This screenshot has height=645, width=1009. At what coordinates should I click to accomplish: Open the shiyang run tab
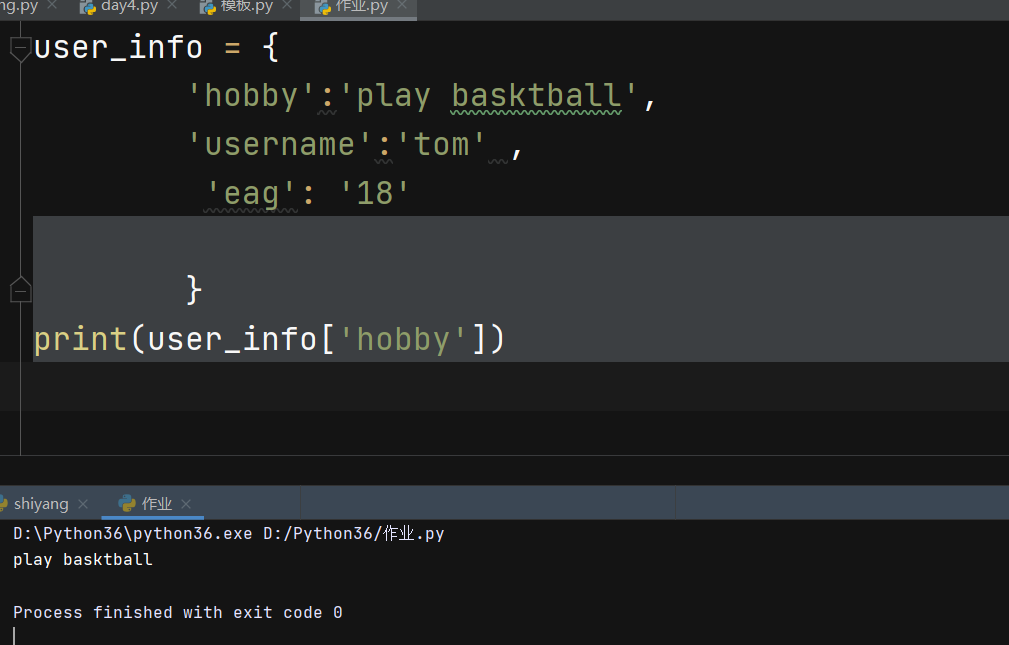[x=41, y=504]
